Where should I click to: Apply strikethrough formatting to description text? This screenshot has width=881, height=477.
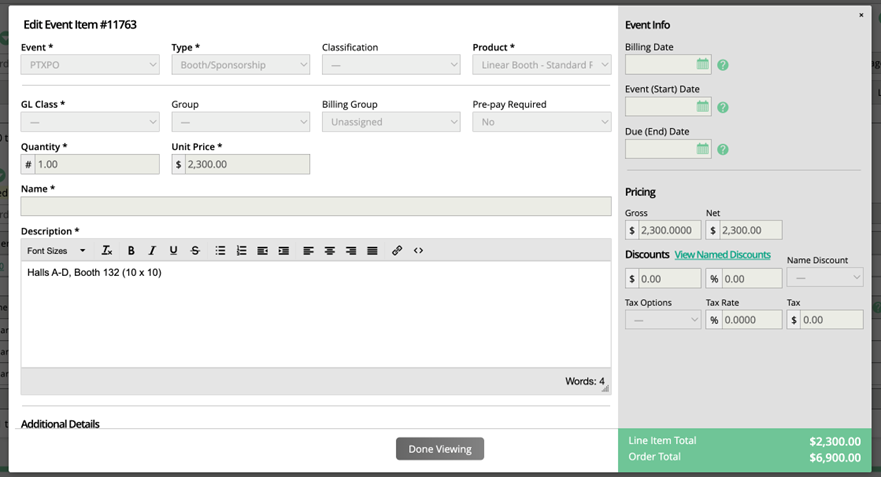pyautogui.click(x=195, y=250)
